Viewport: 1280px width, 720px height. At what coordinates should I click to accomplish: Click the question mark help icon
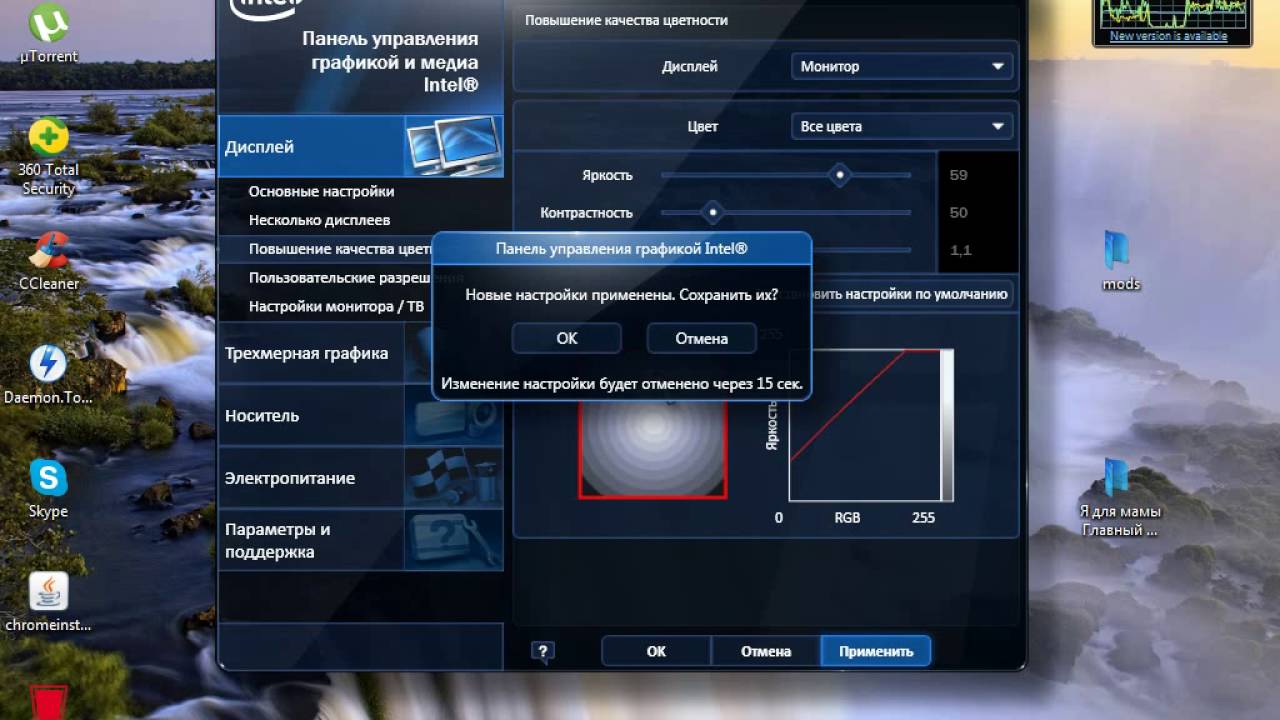pos(542,652)
